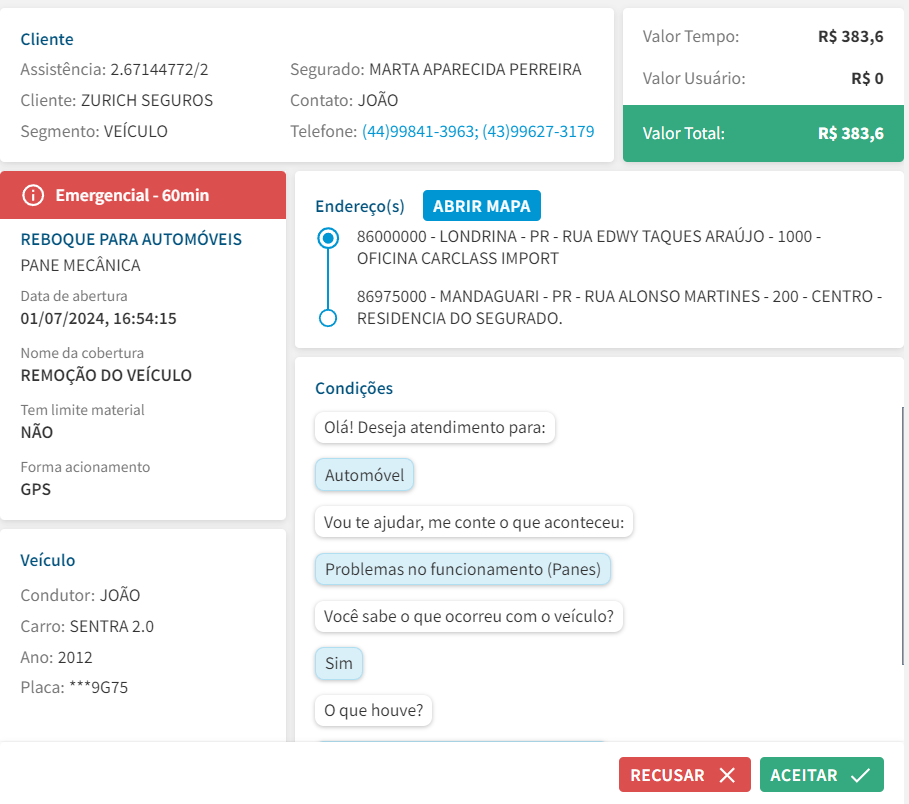Click the Sim answer chip
Screen dimensions: 909x804
[339, 663]
